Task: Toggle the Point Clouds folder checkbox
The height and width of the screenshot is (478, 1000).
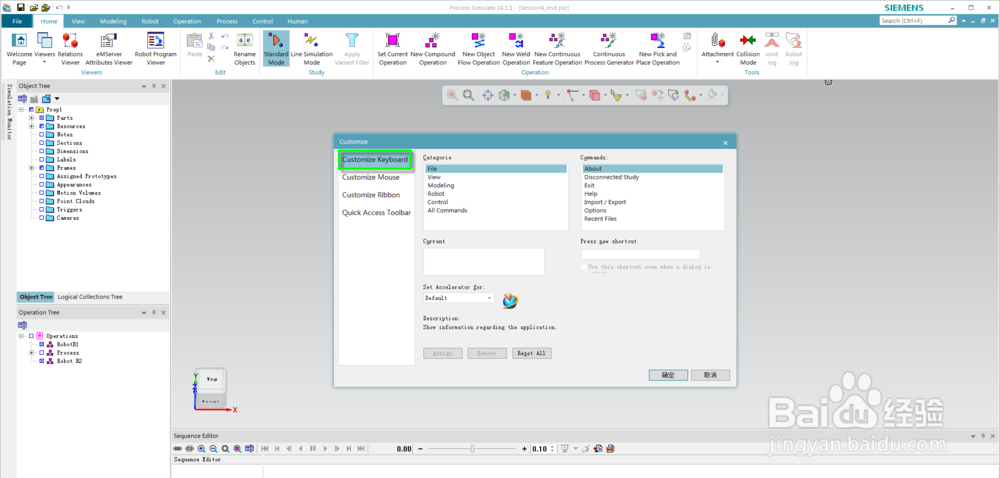Action: (42, 201)
